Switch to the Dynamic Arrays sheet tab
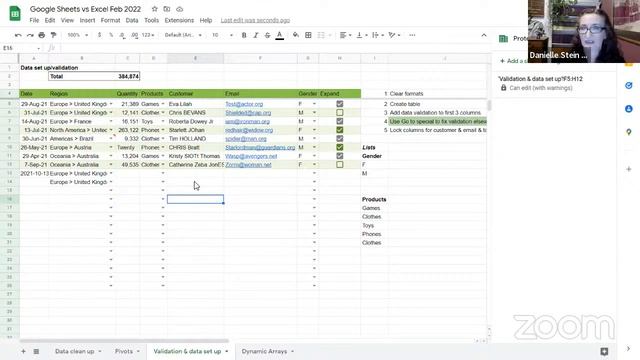Viewport: 640px width, 360px height. (267, 351)
